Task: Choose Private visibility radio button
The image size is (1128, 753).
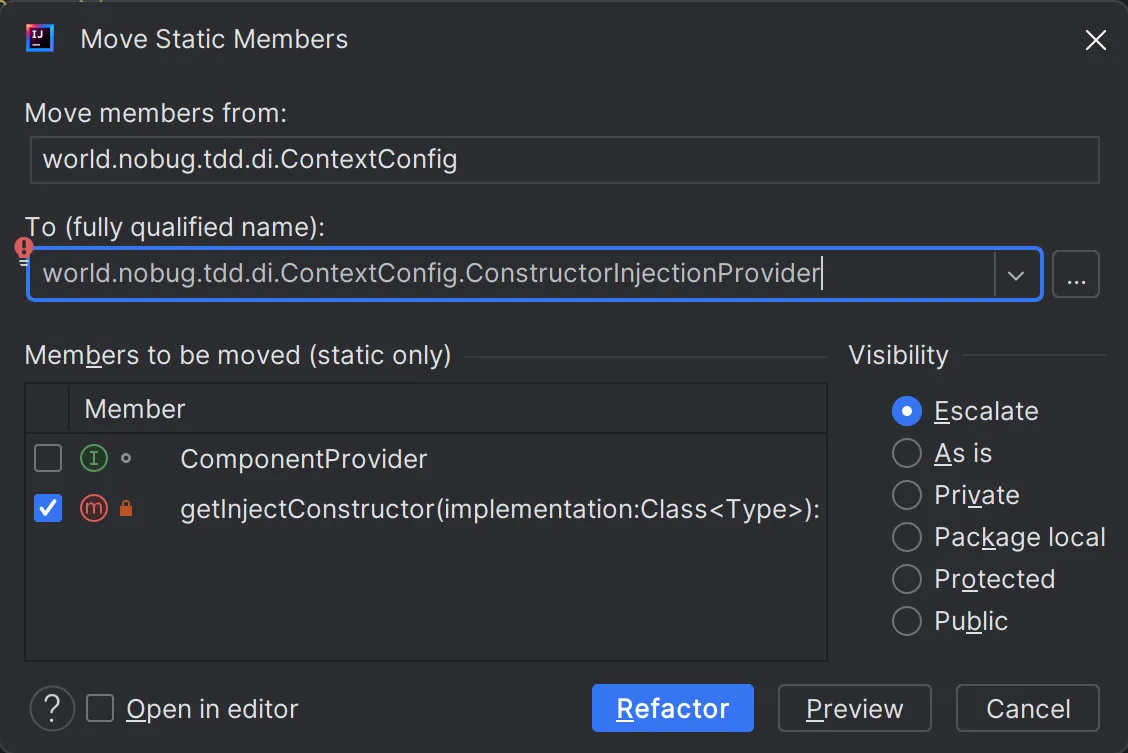Action: 906,495
